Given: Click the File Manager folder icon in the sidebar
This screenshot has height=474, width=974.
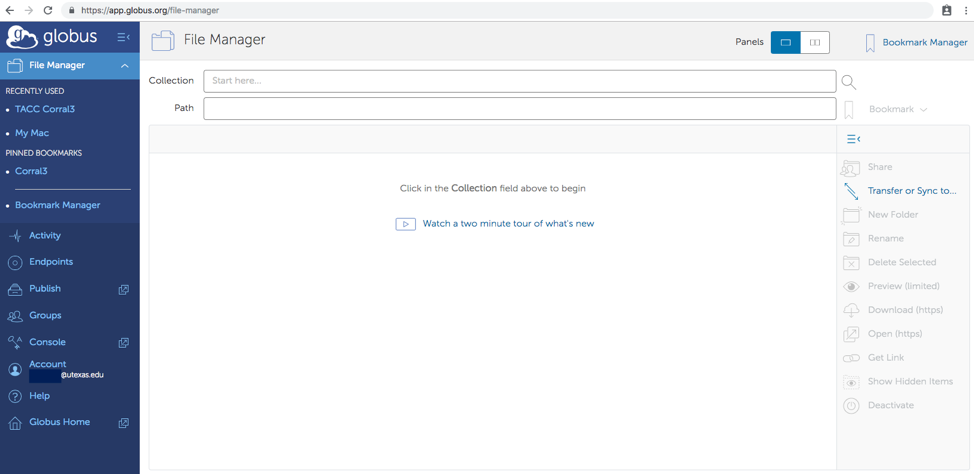Looking at the screenshot, I should point(15,65).
